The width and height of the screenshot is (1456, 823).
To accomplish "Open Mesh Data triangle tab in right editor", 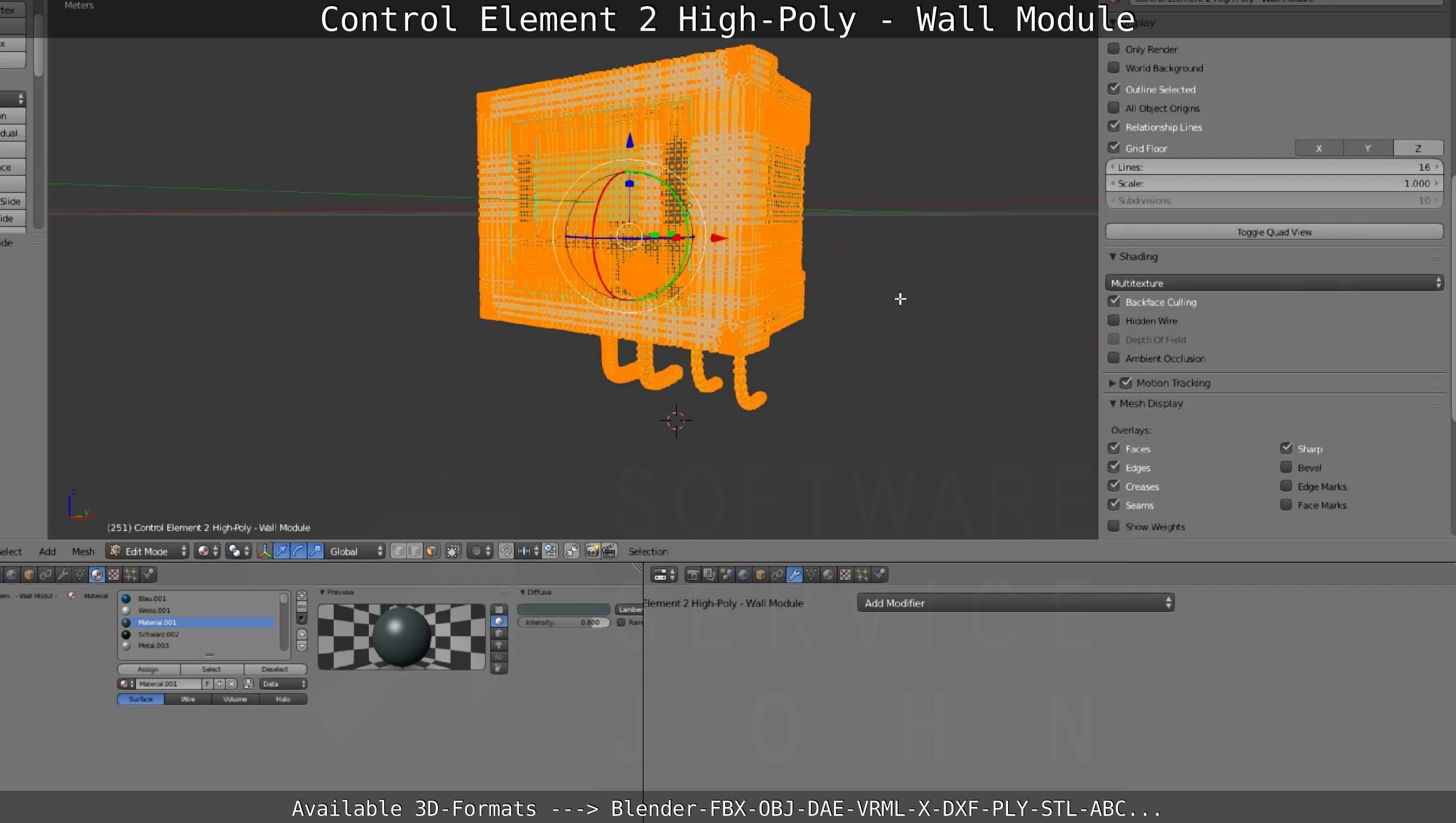I will [811, 574].
